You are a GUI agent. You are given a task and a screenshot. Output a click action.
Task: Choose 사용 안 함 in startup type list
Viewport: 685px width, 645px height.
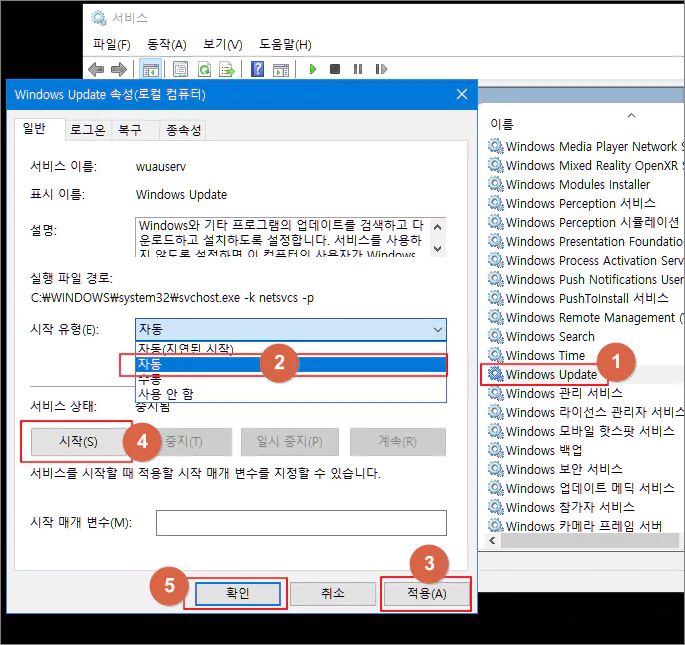click(x=291, y=394)
